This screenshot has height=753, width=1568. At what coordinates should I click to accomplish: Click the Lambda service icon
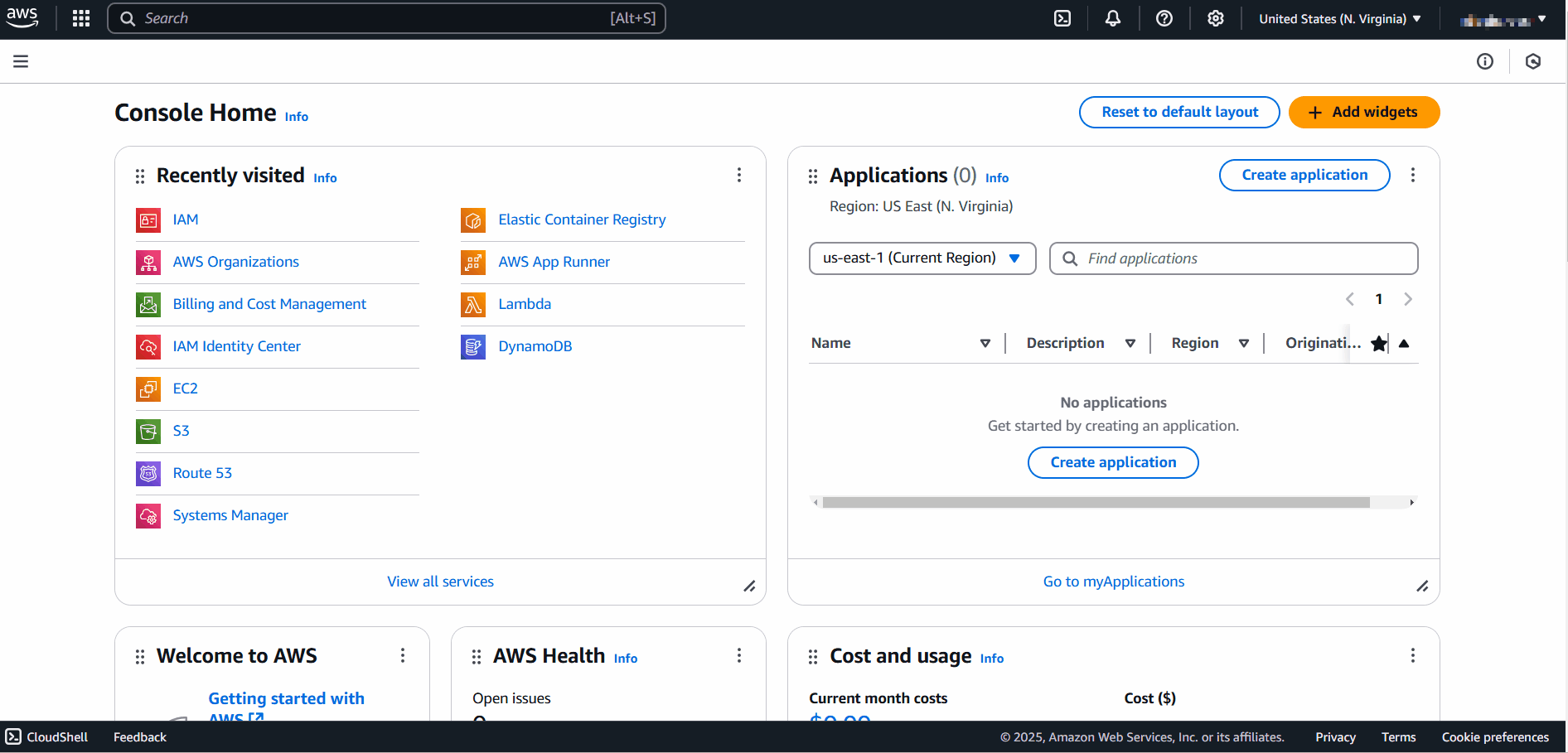tap(473, 305)
